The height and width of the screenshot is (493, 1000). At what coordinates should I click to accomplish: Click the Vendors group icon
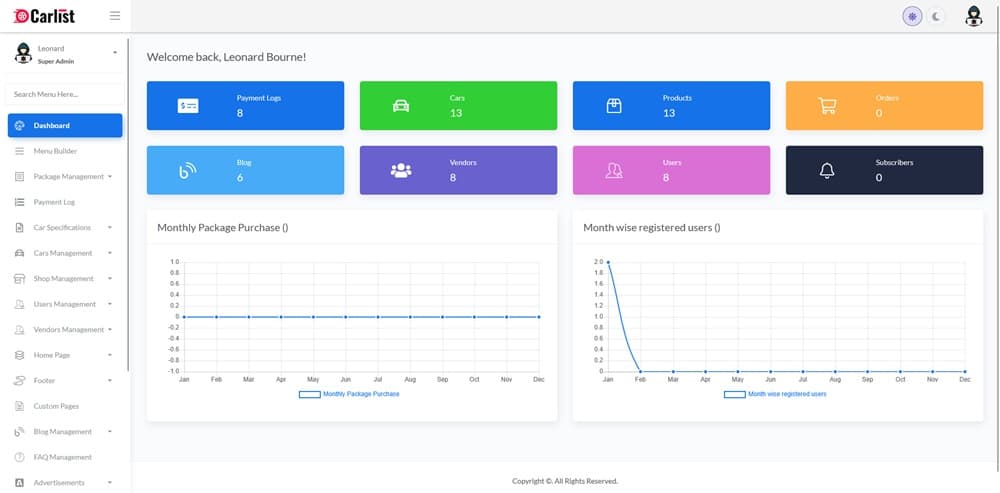(401, 171)
